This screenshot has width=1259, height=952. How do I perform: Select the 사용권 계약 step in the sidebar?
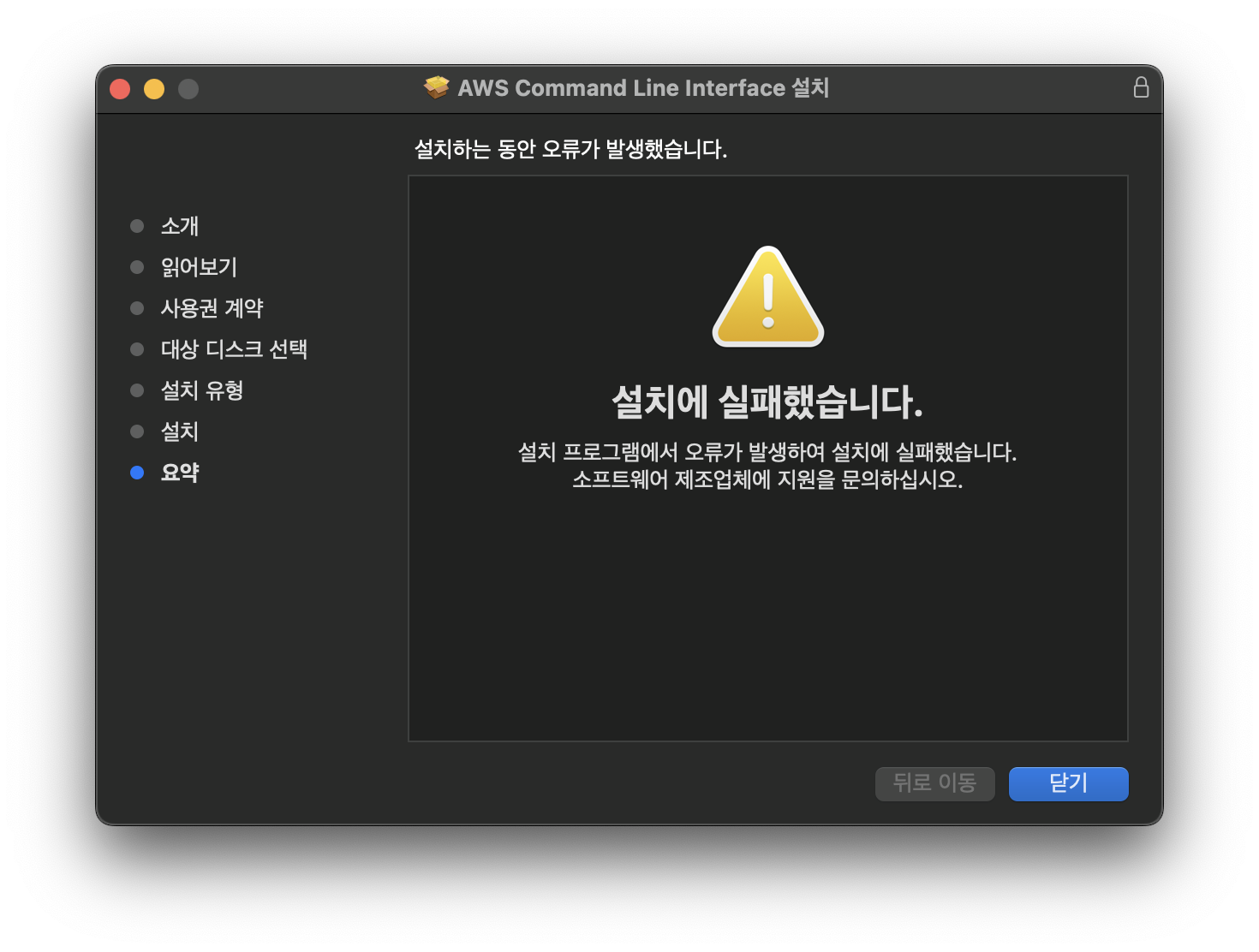(212, 308)
